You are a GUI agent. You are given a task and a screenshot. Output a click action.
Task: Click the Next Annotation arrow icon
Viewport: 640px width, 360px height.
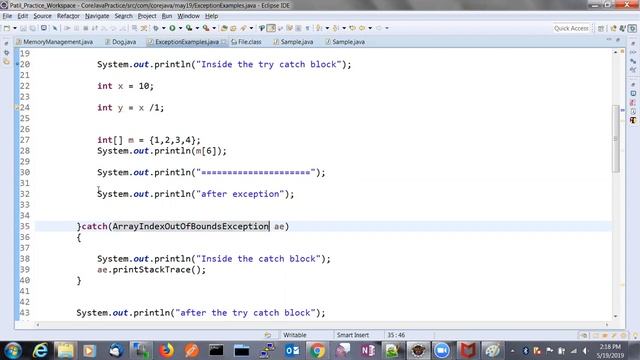(x=319, y=28)
